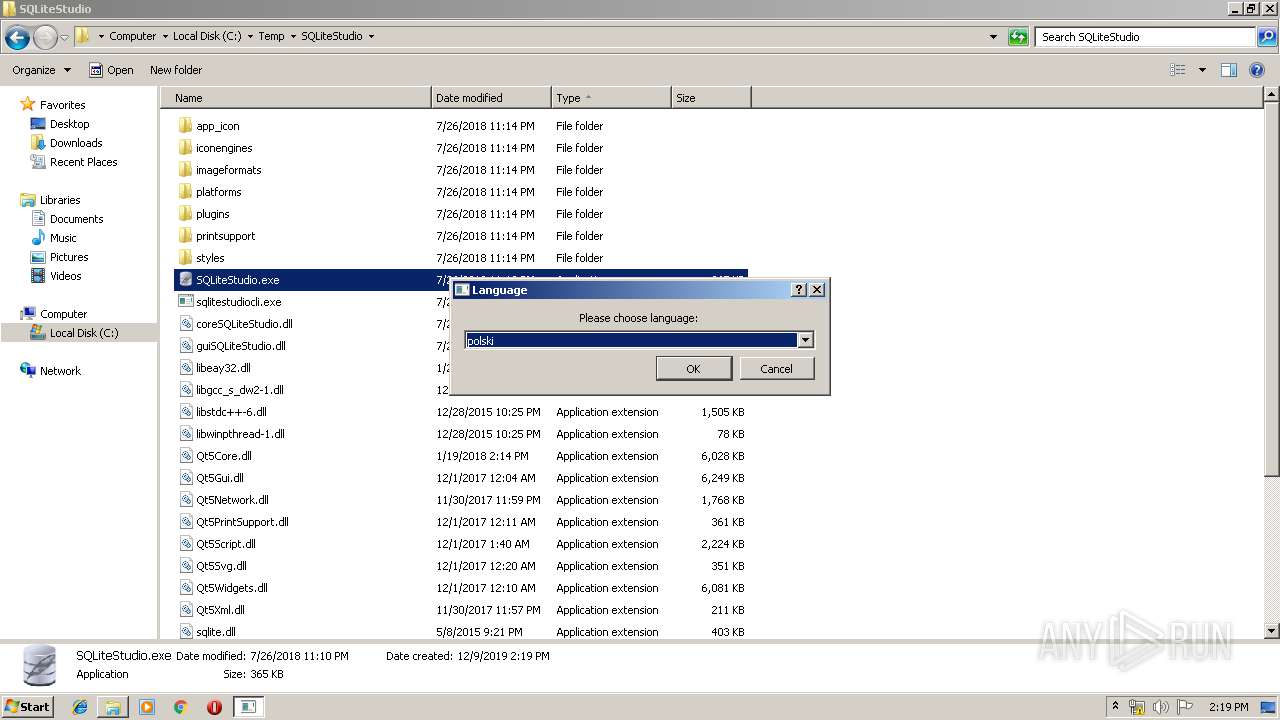Select libwinpthread-1.dll file

tap(240, 434)
